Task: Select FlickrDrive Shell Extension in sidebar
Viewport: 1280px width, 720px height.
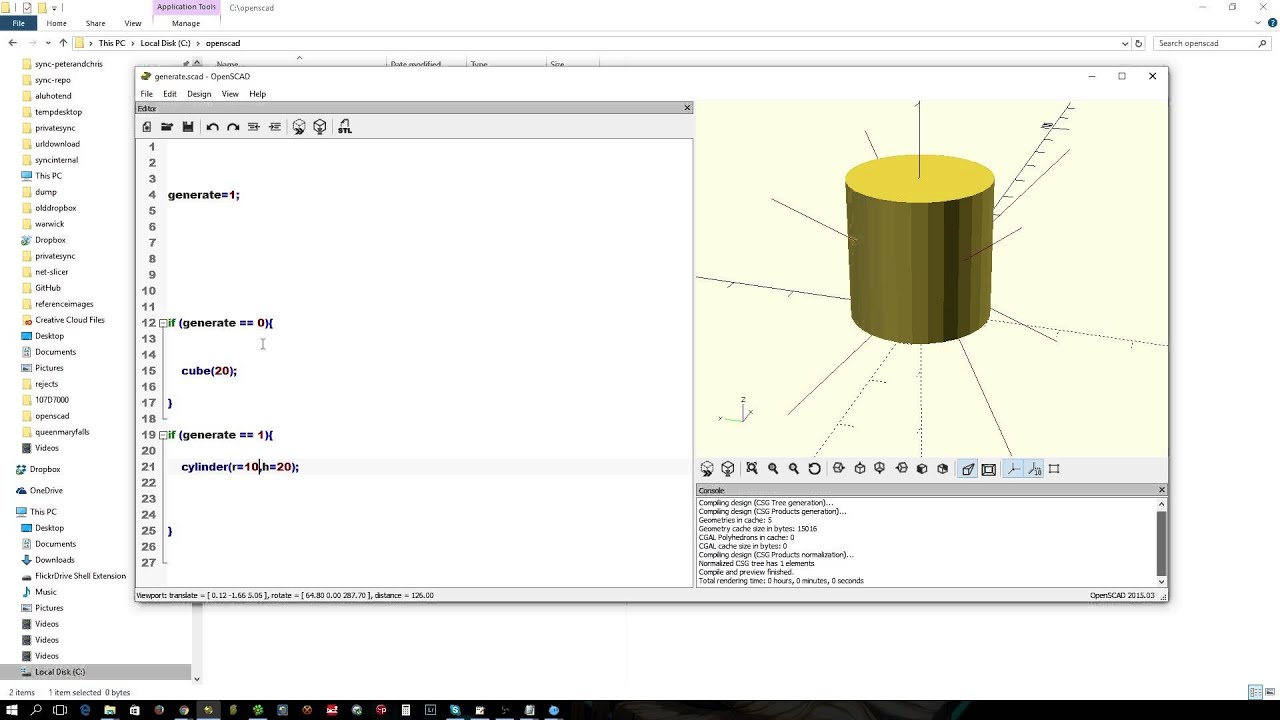Action: (80, 576)
